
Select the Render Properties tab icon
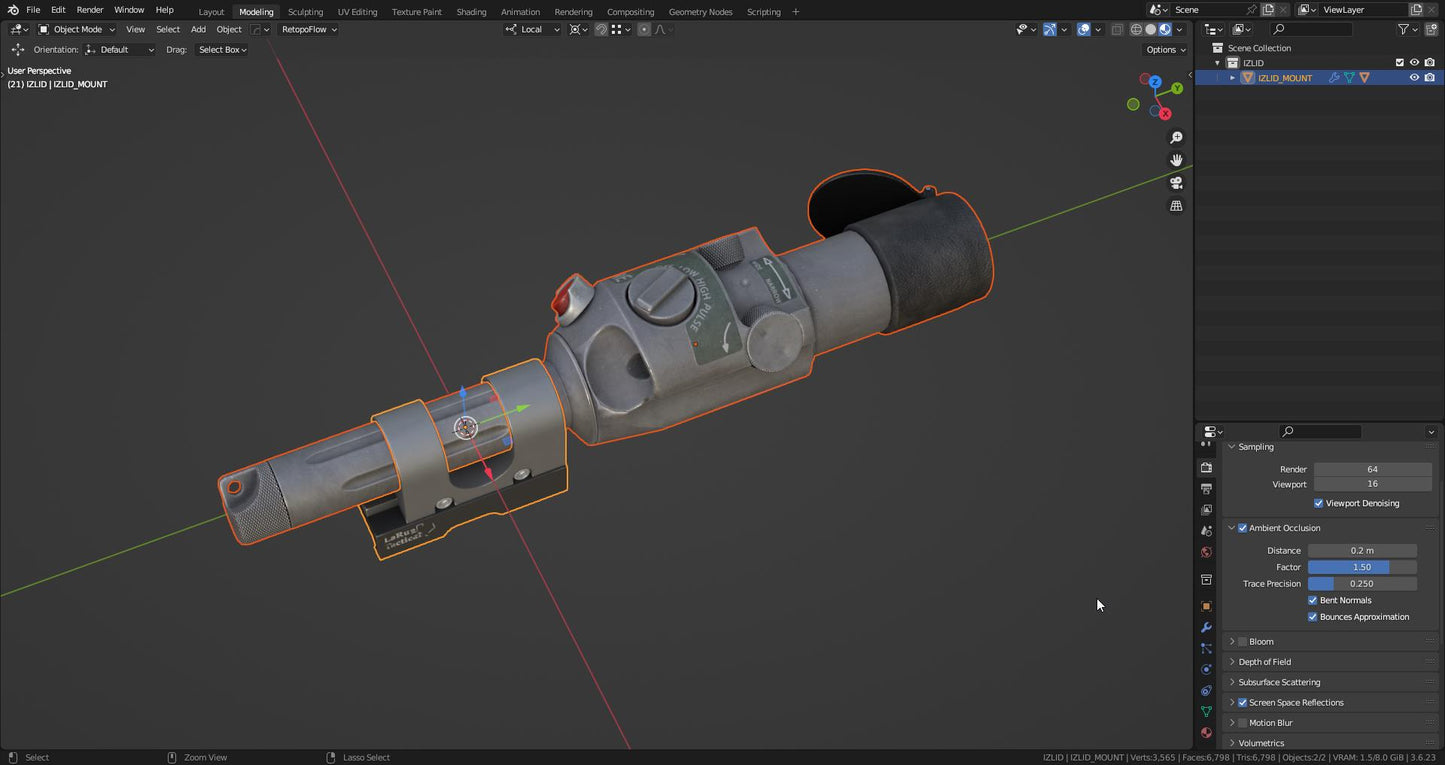(x=1205, y=467)
